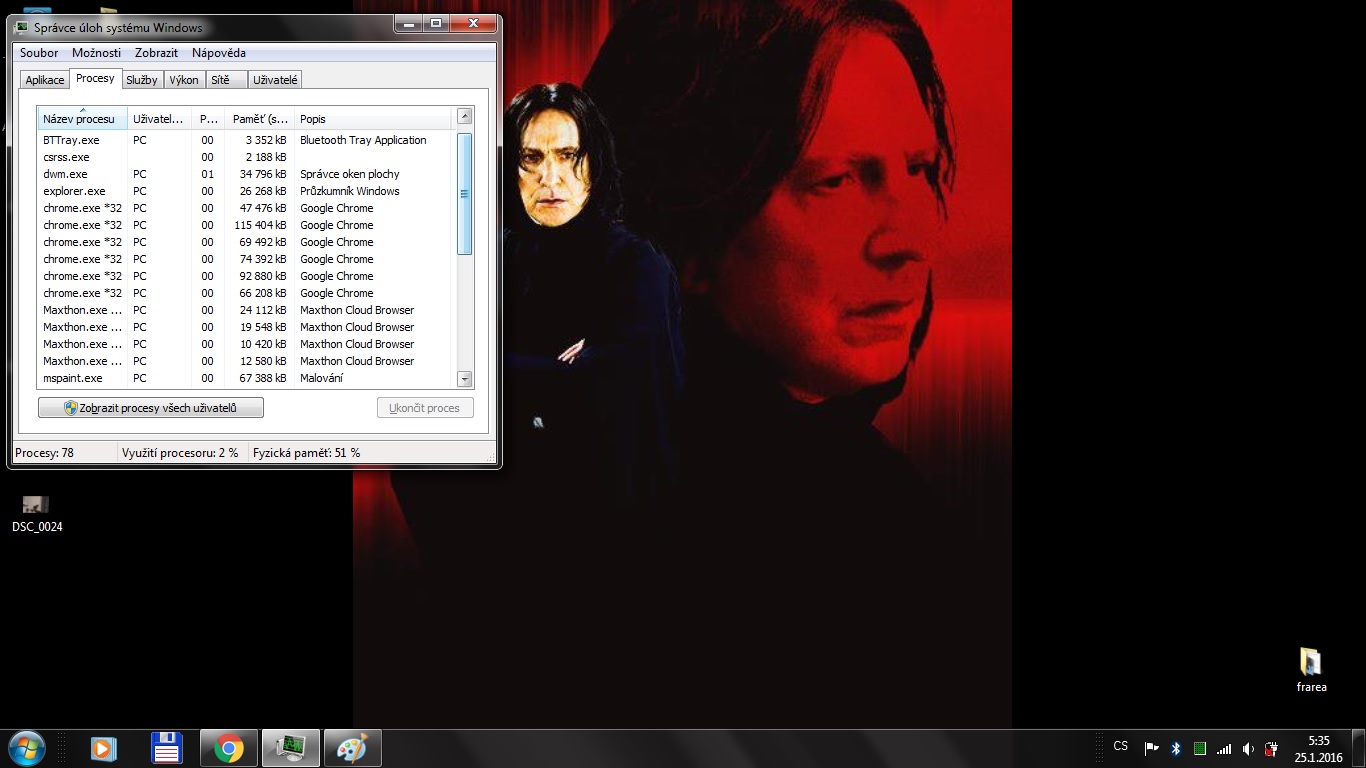The width and height of the screenshot is (1366, 768).
Task: Click the Paint taskbar icon
Action: tap(352, 748)
